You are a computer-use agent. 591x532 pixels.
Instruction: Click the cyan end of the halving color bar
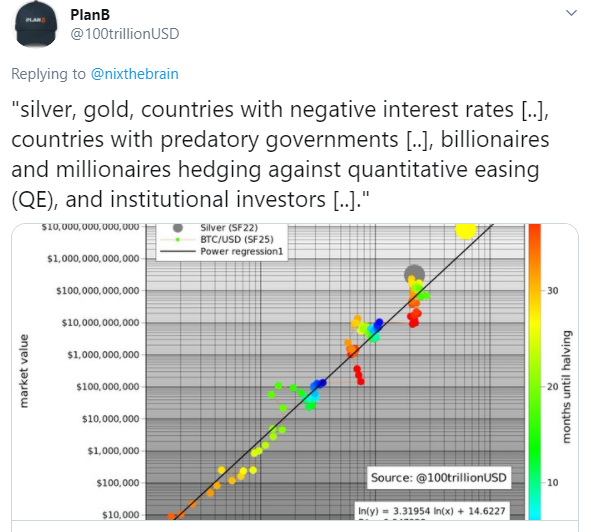point(534,513)
